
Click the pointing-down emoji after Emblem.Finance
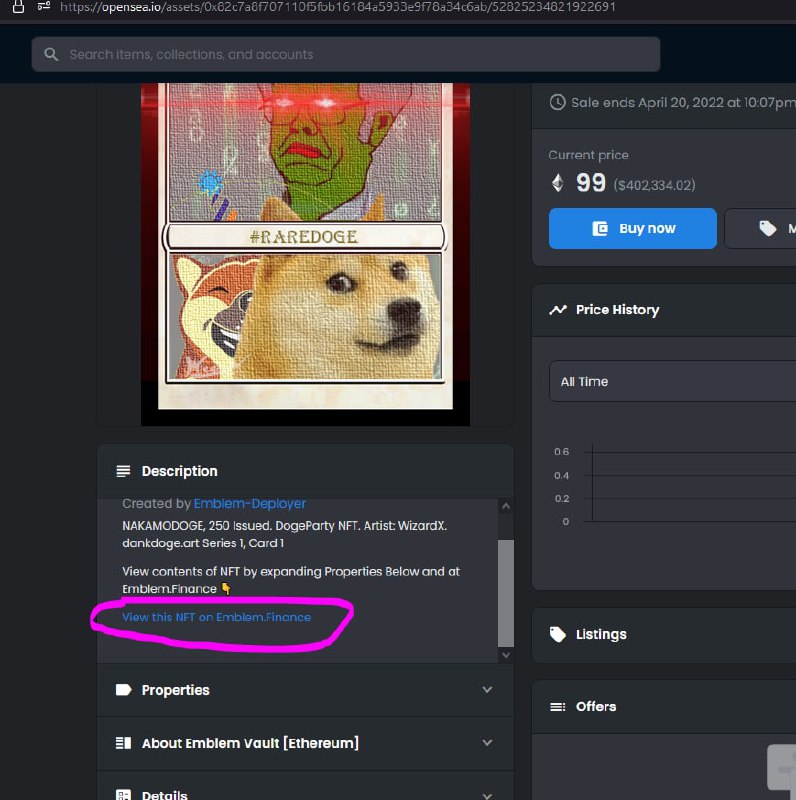pos(226,589)
